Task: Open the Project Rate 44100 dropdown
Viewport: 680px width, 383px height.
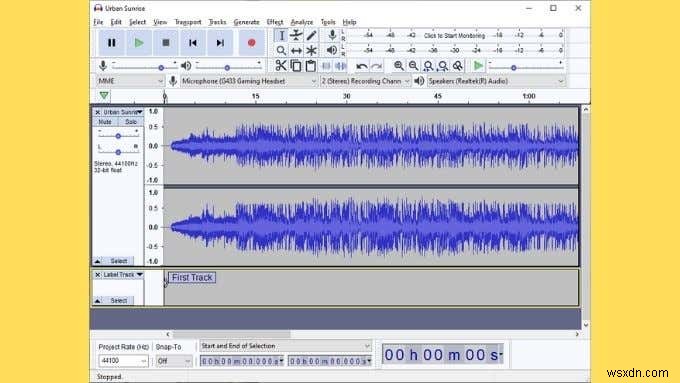Action: 123,361
